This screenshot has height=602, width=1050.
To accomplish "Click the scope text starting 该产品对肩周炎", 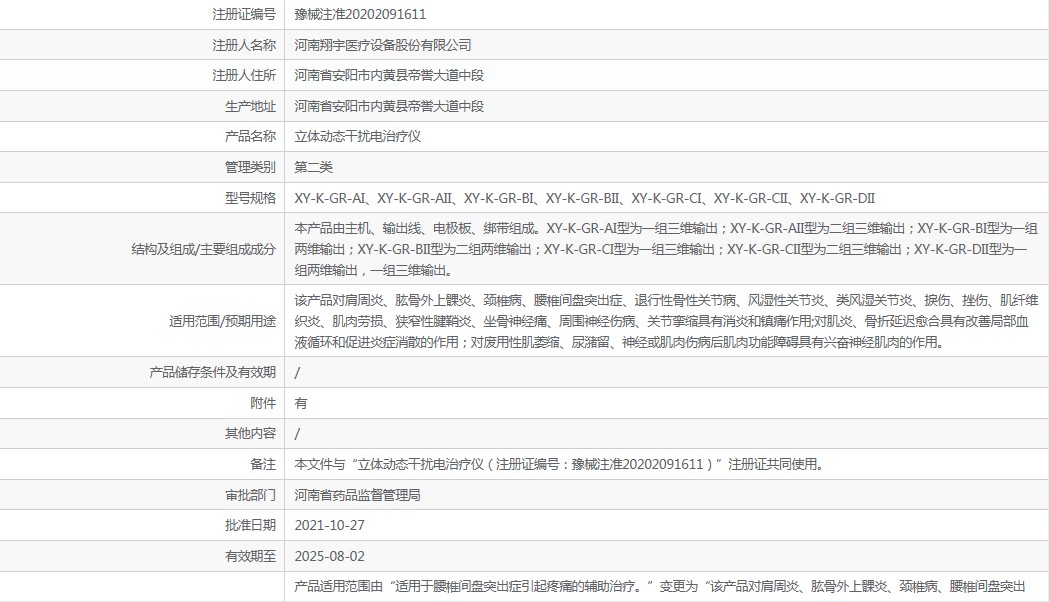I will [666, 321].
